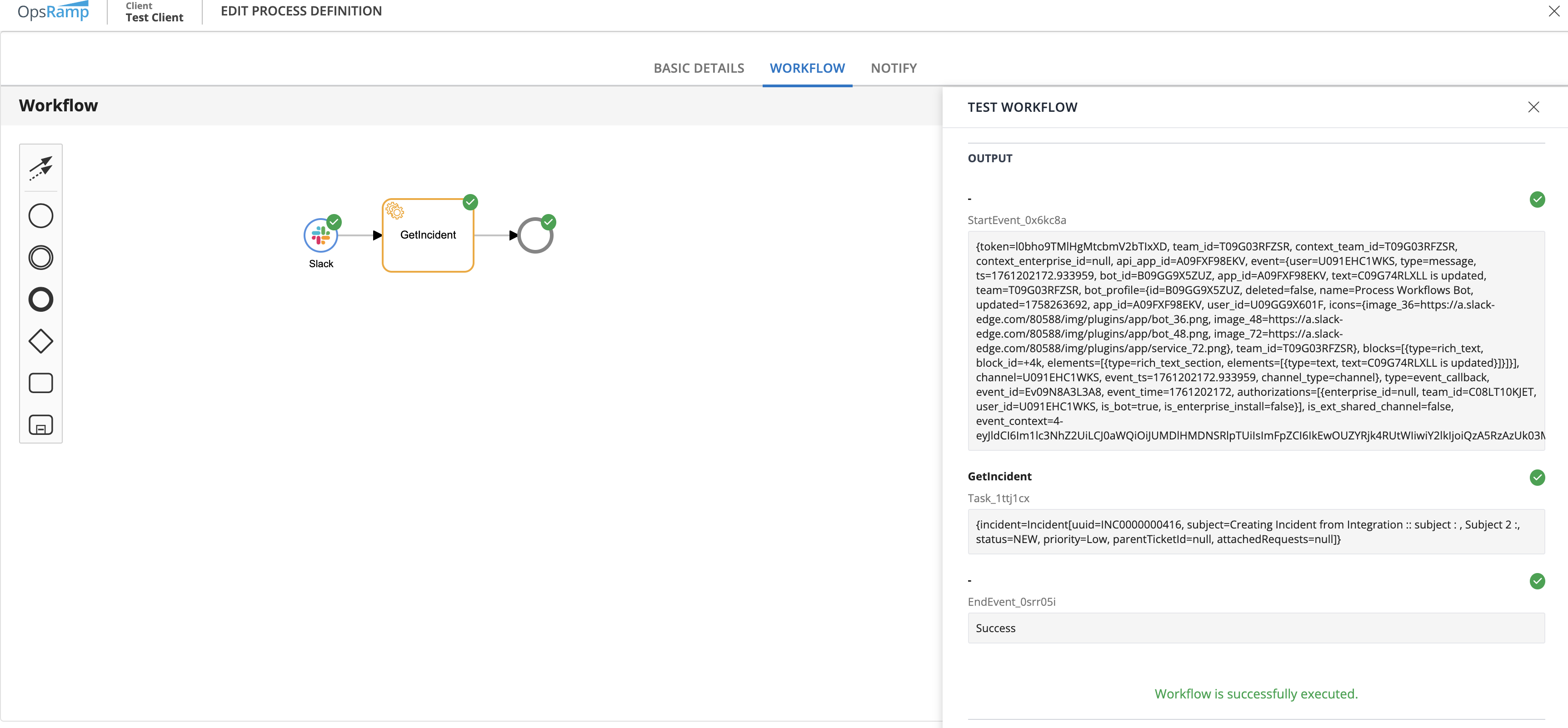This screenshot has height=728, width=1568.
Task: Click the GetIncident task output box
Action: 1255,531
